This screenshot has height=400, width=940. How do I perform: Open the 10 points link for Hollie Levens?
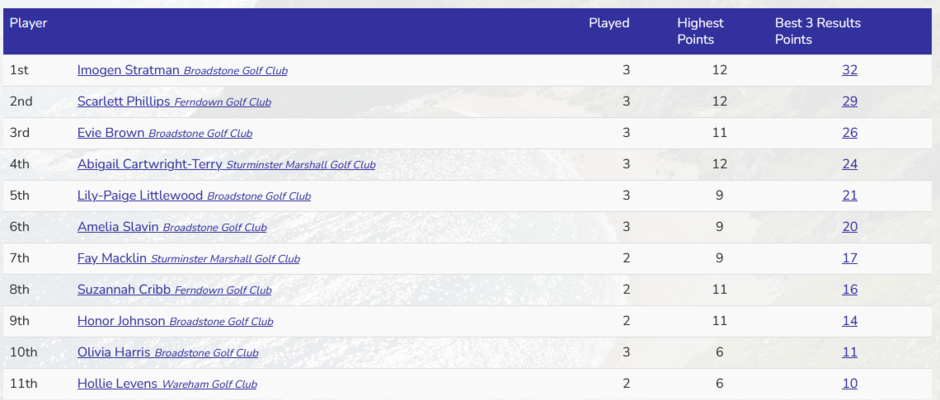[x=849, y=384]
